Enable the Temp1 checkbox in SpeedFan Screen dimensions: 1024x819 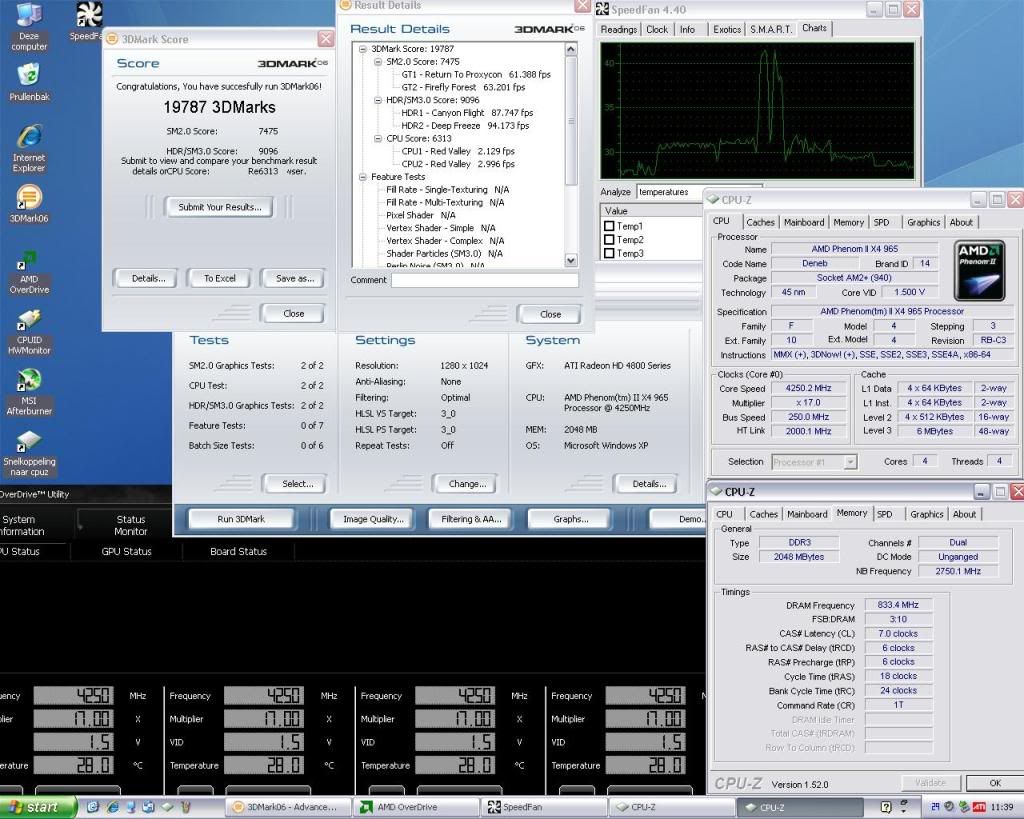(609, 226)
